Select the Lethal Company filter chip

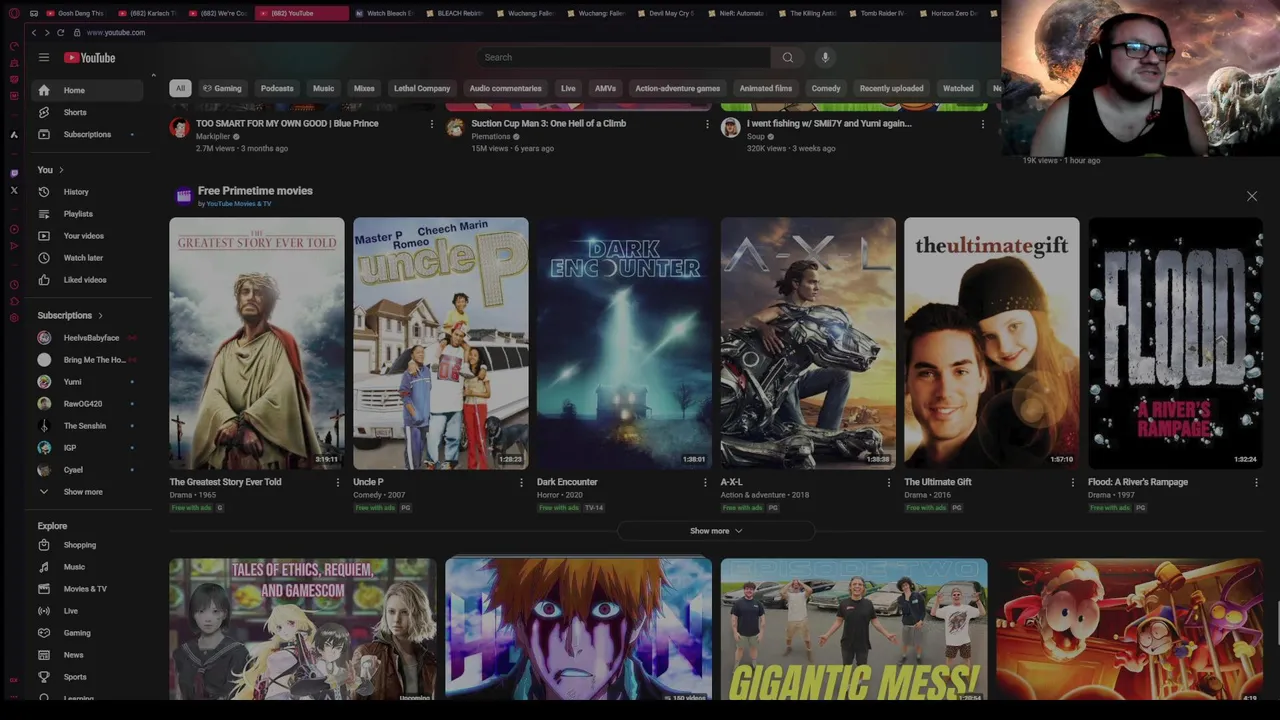(x=422, y=88)
